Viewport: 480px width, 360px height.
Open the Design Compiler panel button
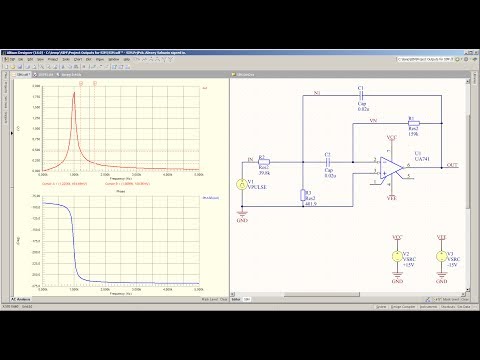(403, 307)
